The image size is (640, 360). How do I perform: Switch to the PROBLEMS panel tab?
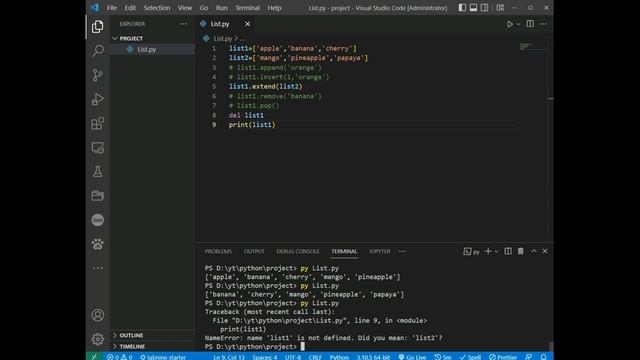pos(218,251)
